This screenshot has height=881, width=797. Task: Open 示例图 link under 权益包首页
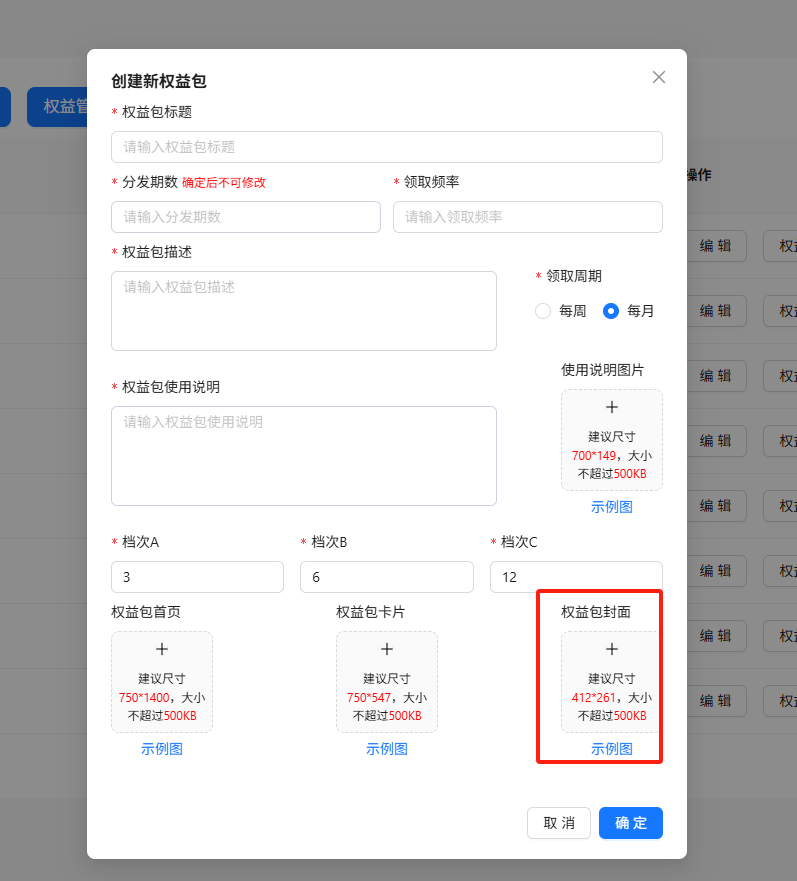coord(162,749)
